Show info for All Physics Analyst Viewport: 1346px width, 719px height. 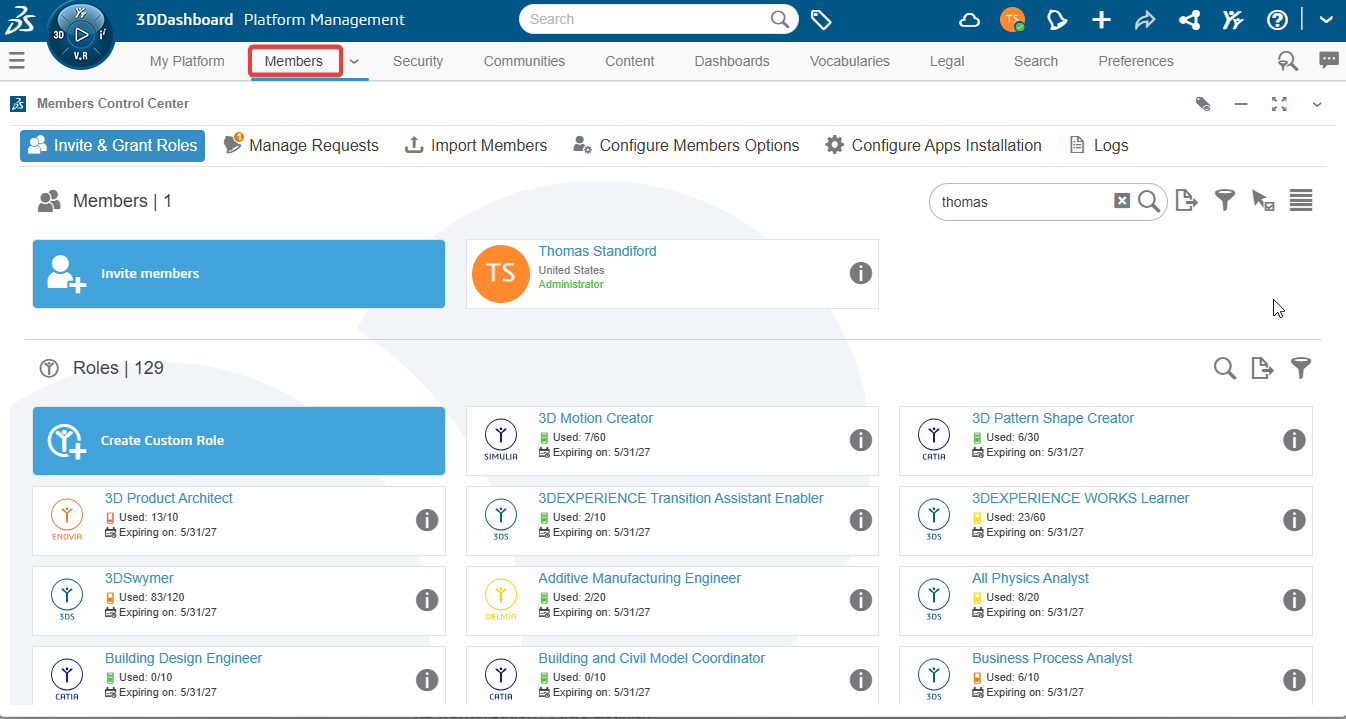[x=1294, y=600]
